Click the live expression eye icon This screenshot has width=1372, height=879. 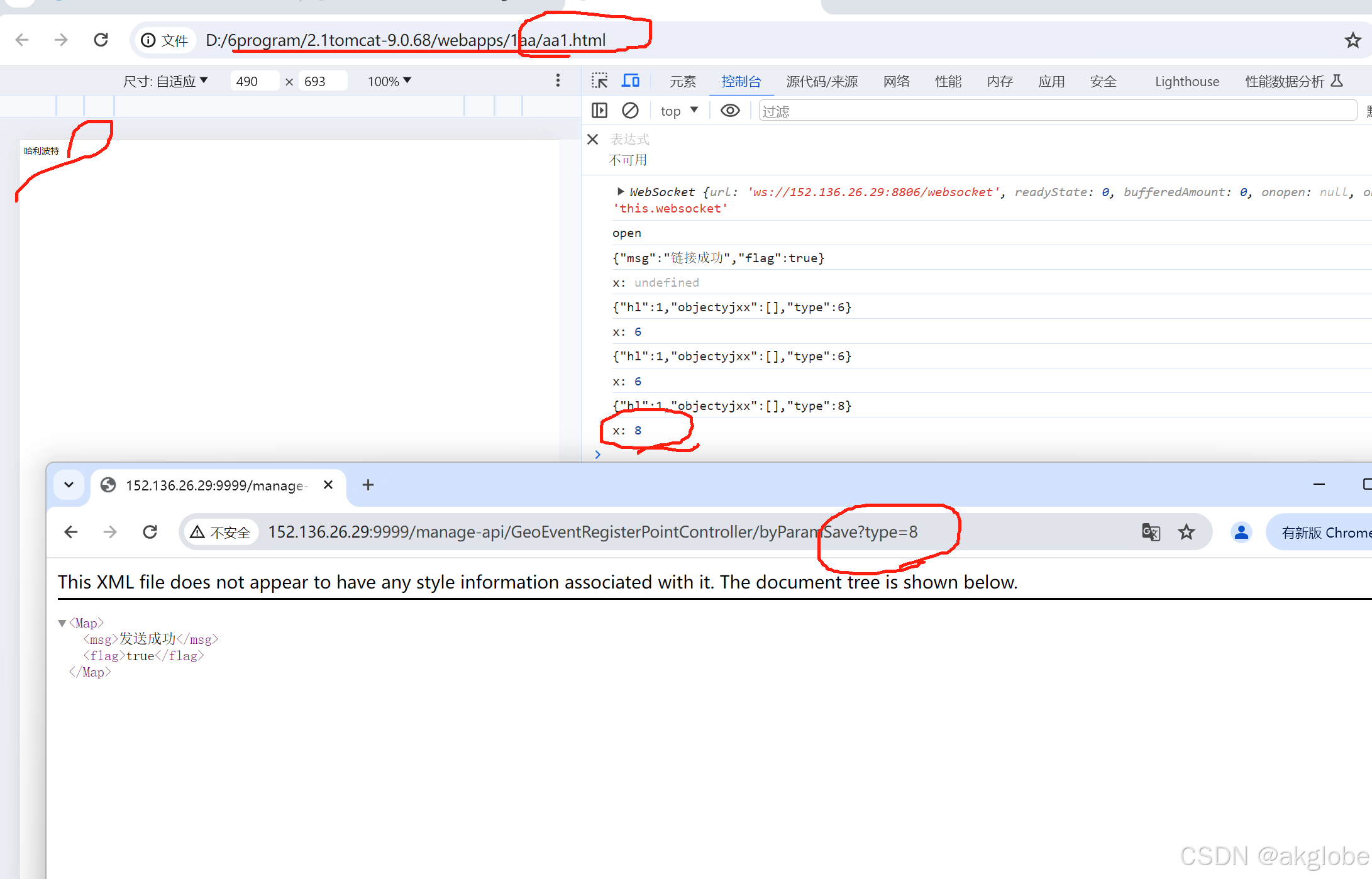pyautogui.click(x=729, y=111)
